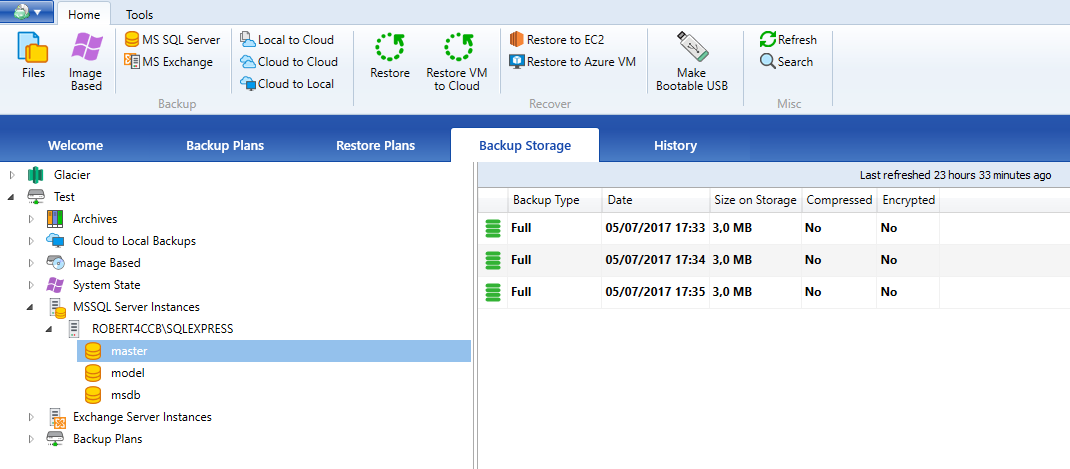This screenshot has width=1070, height=469.
Task: Select Cloud to Local backup
Action: 287,84
